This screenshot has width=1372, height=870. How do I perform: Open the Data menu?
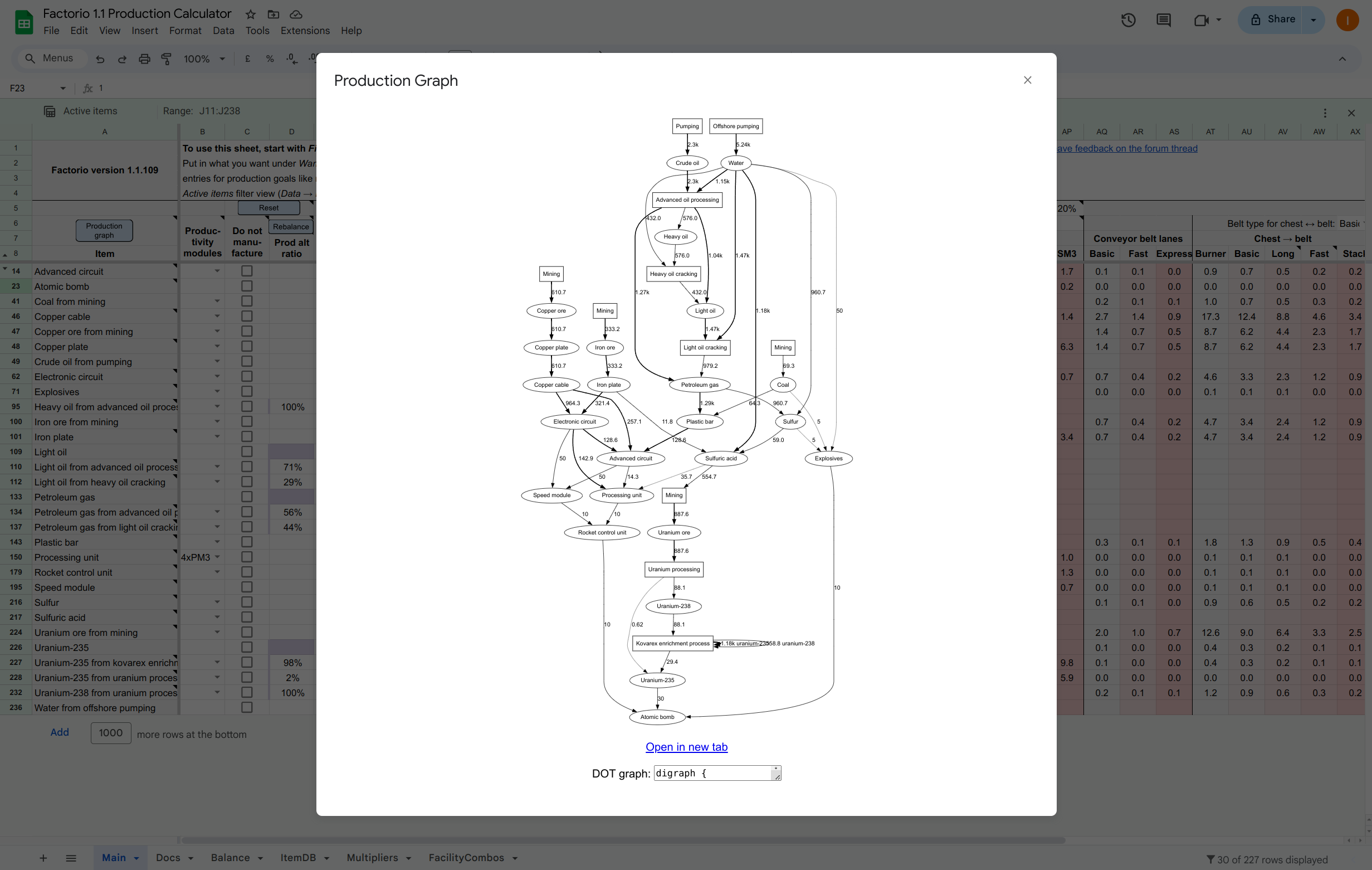(x=223, y=31)
